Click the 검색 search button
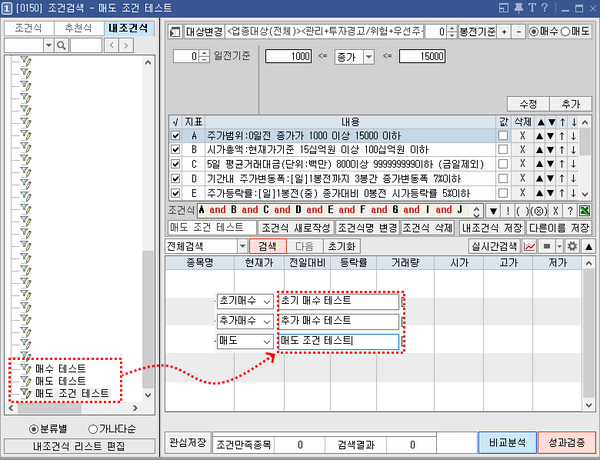Screen dimensions: 600x460 [x=268, y=246]
